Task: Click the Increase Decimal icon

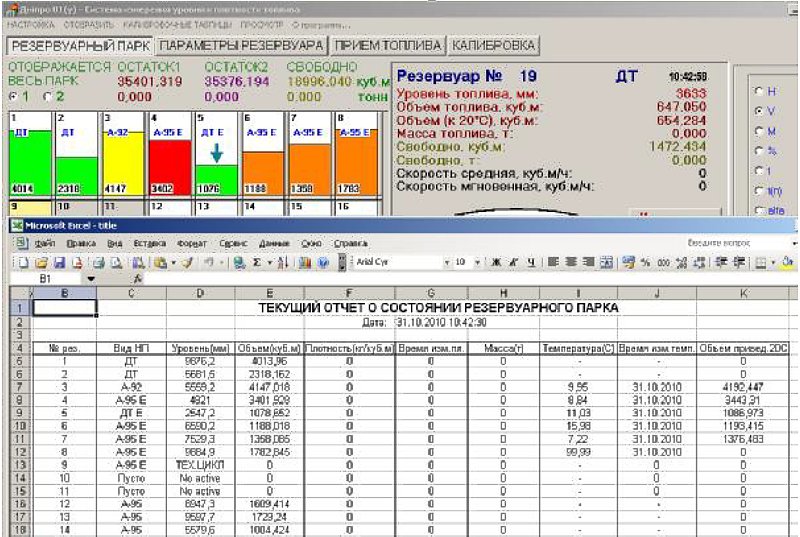Action: 681,262
